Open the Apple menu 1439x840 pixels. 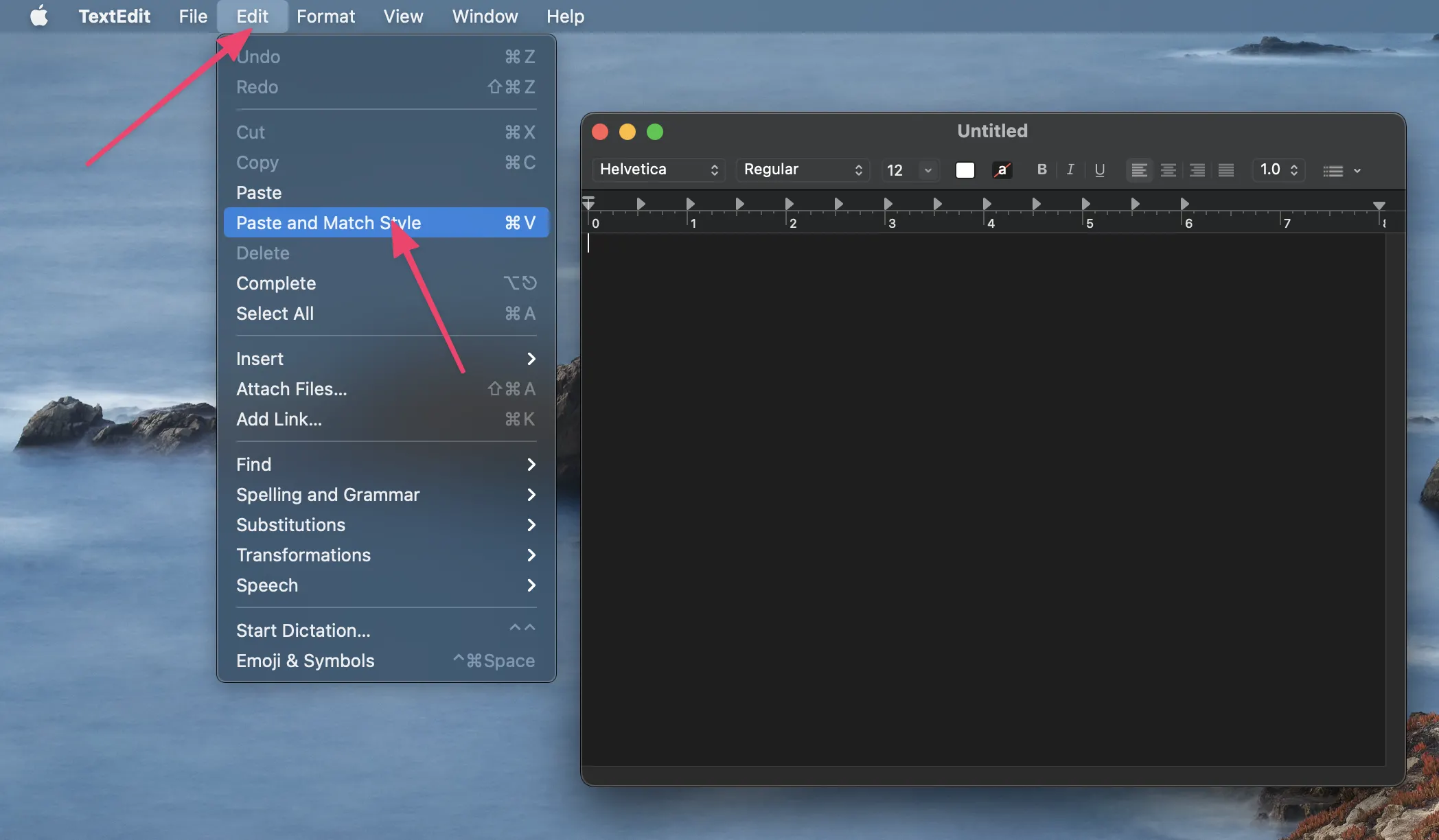39,16
